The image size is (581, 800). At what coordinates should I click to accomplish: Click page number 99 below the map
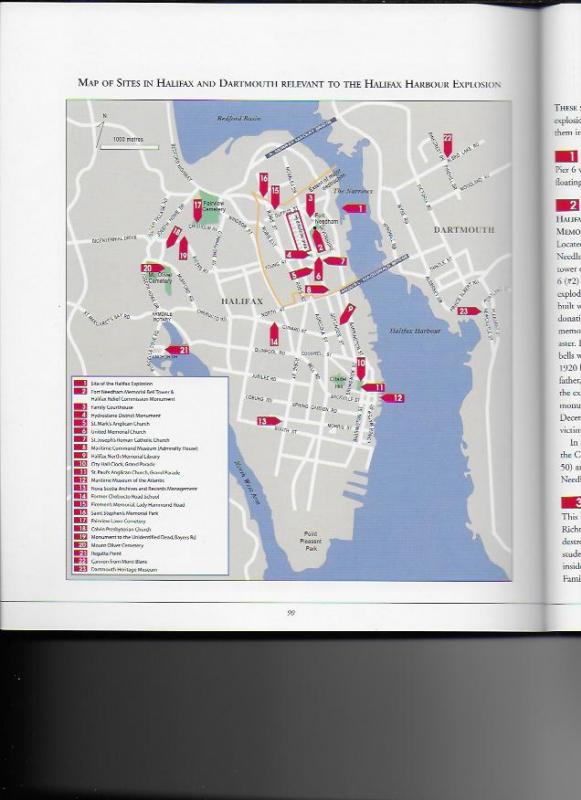[x=290, y=613]
